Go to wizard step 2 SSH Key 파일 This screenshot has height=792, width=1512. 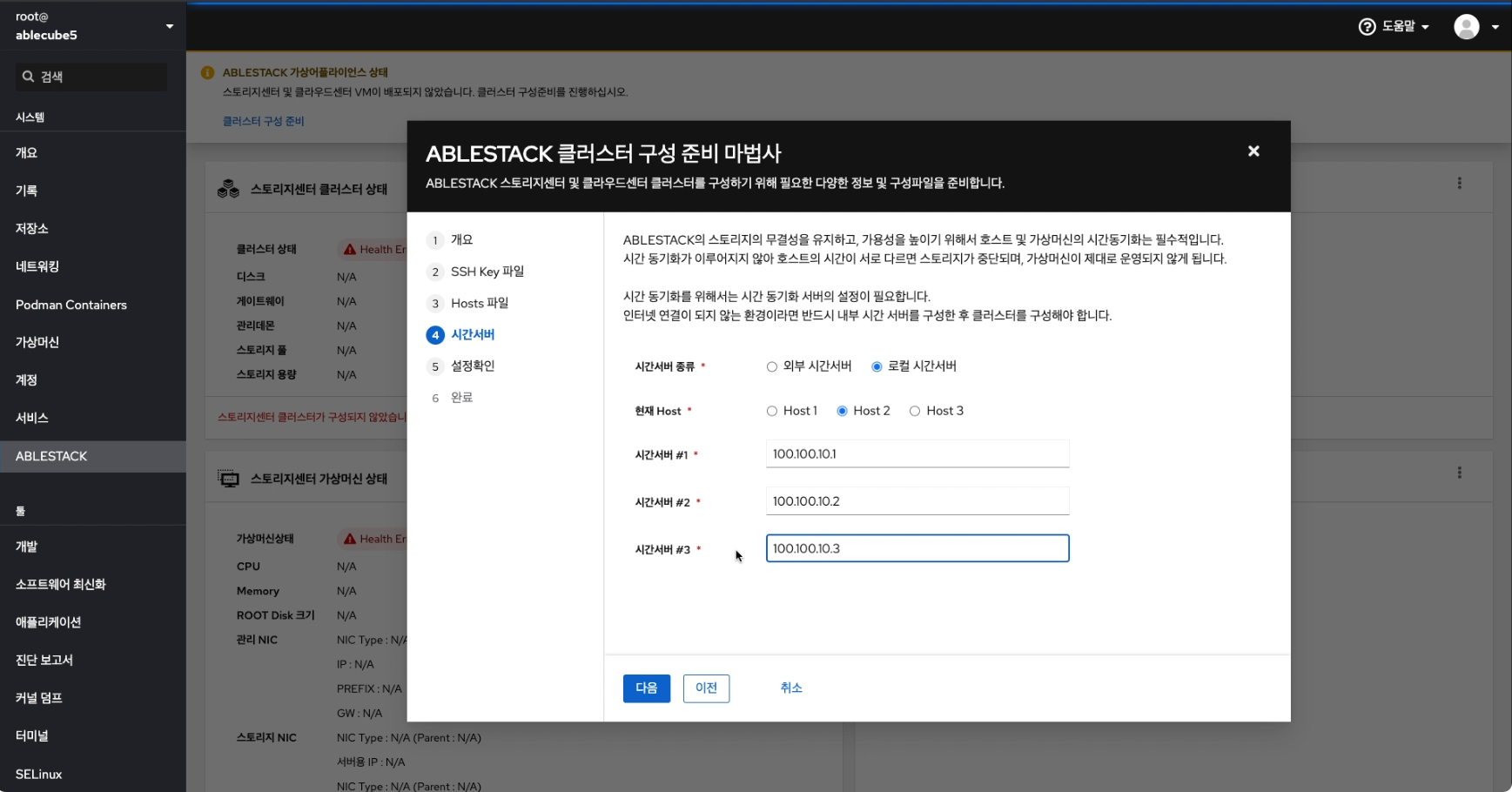(475, 272)
